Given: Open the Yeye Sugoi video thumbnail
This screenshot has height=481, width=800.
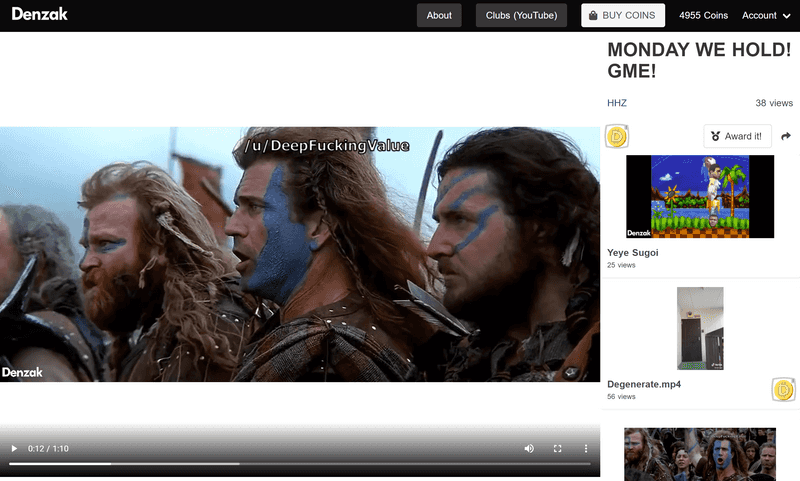Looking at the screenshot, I should coord(700,196).
